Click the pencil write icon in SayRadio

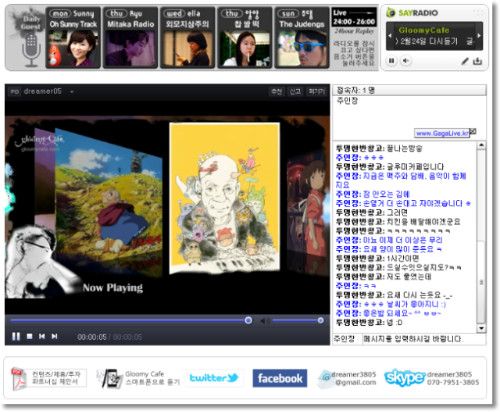click(465, 61)
